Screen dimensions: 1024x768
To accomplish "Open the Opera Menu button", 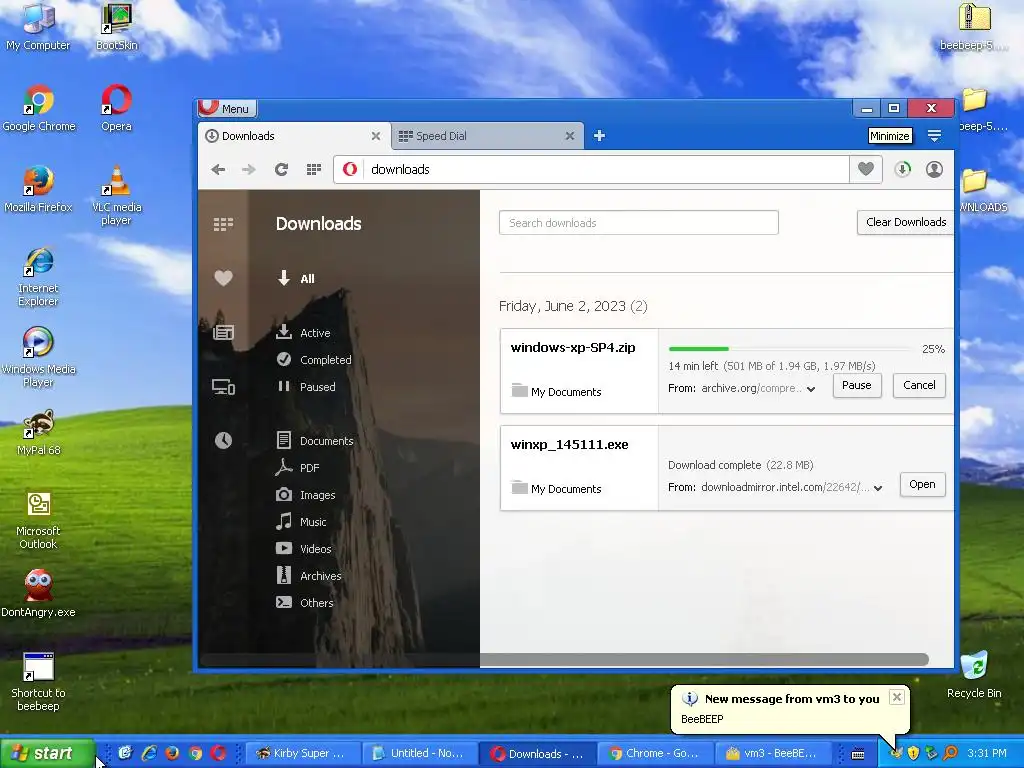I will click(x=227, y=108).
